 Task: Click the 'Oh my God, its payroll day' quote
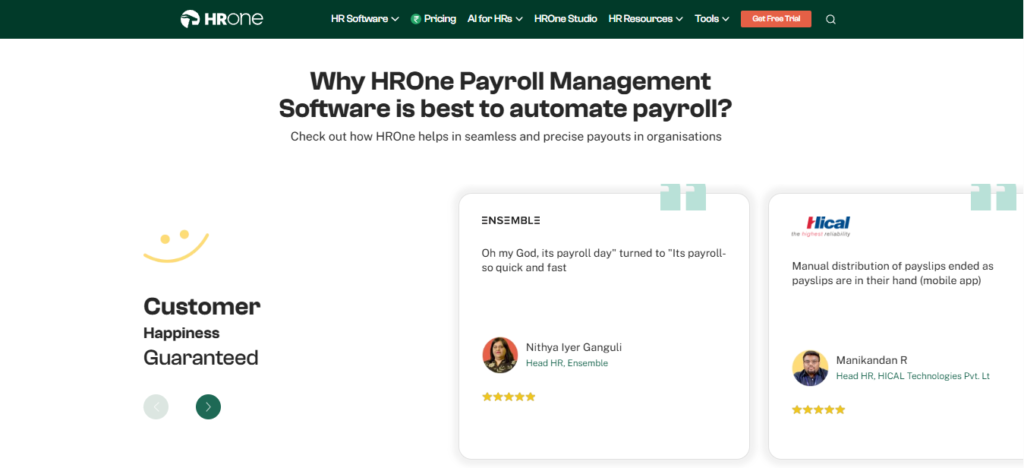[x=604, y=260]
